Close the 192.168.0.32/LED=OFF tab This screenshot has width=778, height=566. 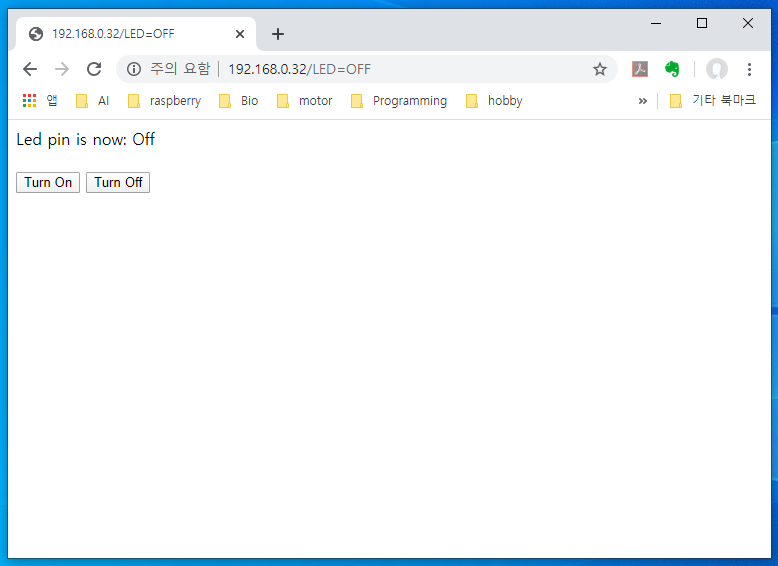coord(240,34)
